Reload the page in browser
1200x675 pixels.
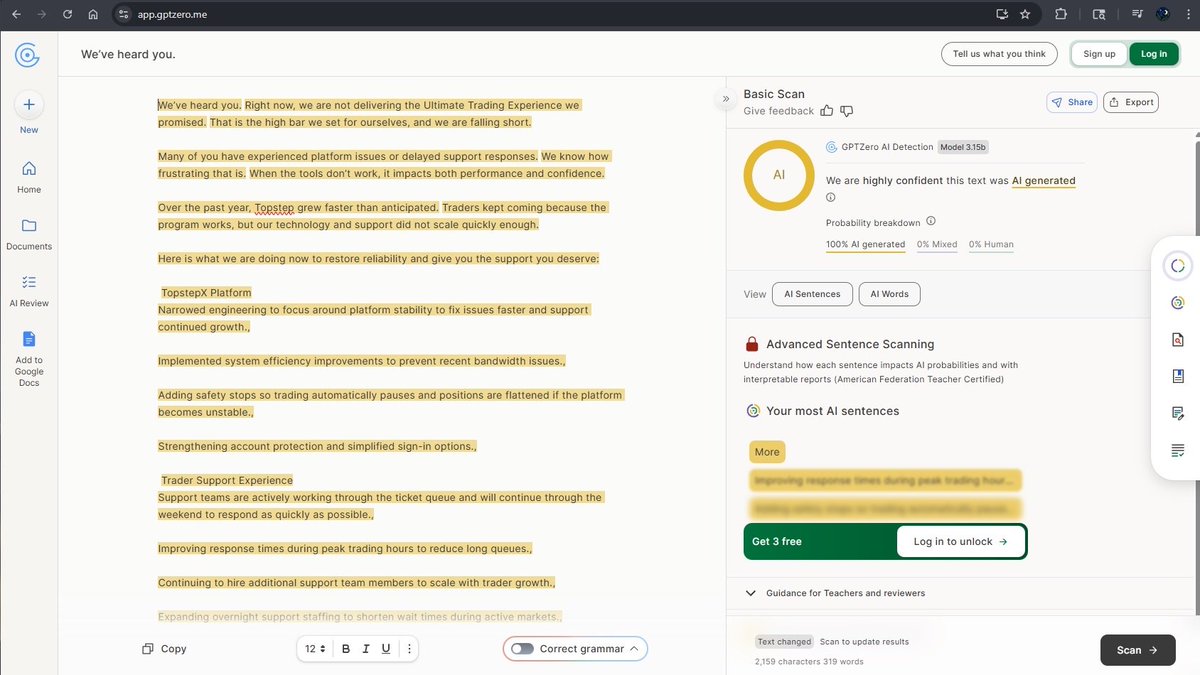coord(67,15)
